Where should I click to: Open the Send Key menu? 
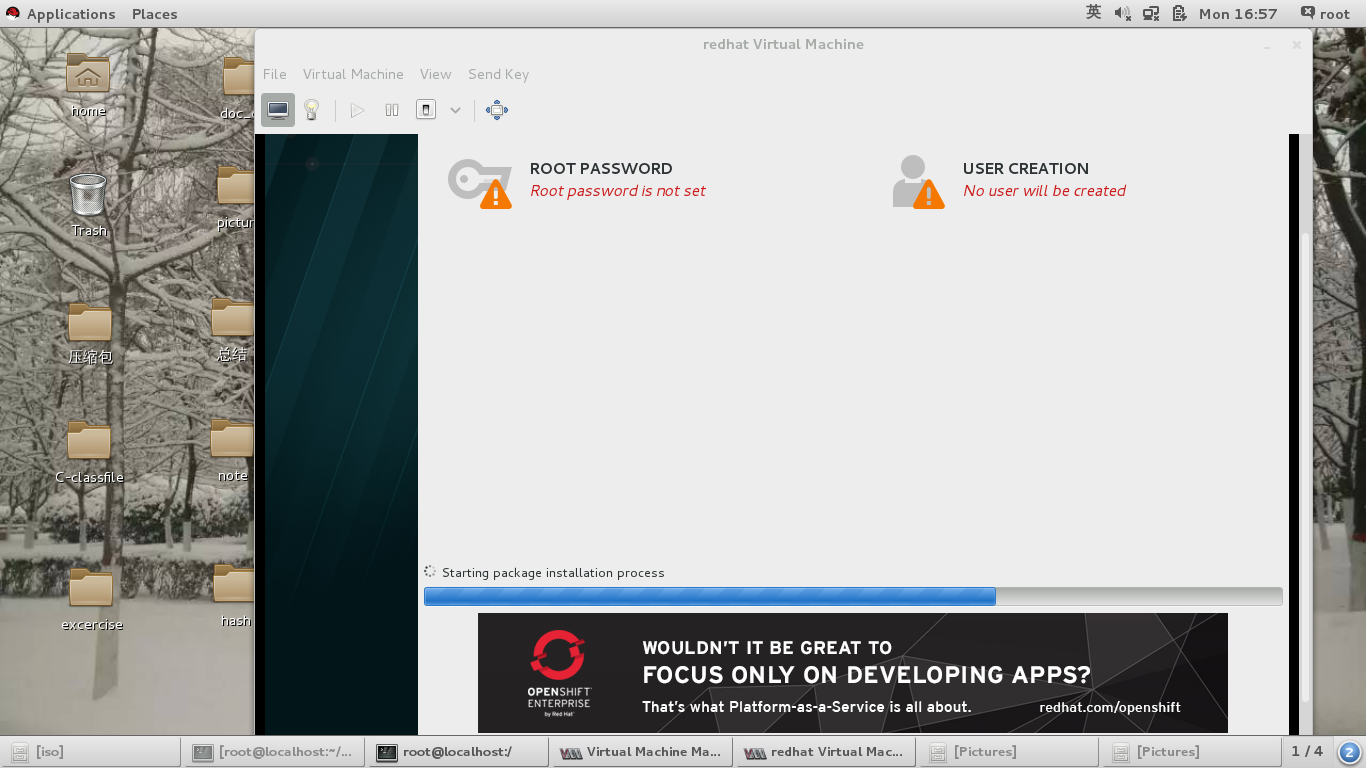tap(498, 74)
